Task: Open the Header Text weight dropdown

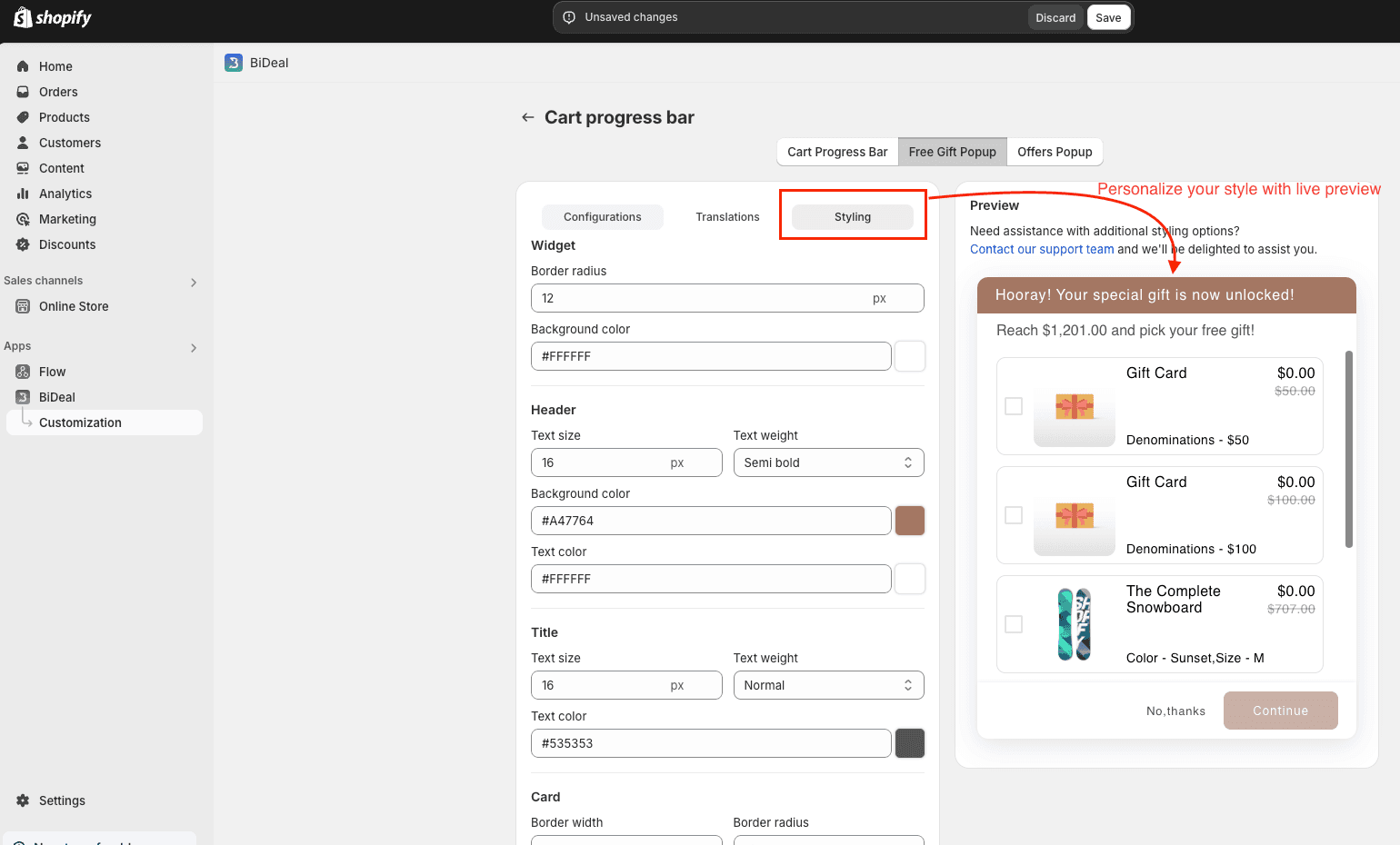Action: [828, 462]
